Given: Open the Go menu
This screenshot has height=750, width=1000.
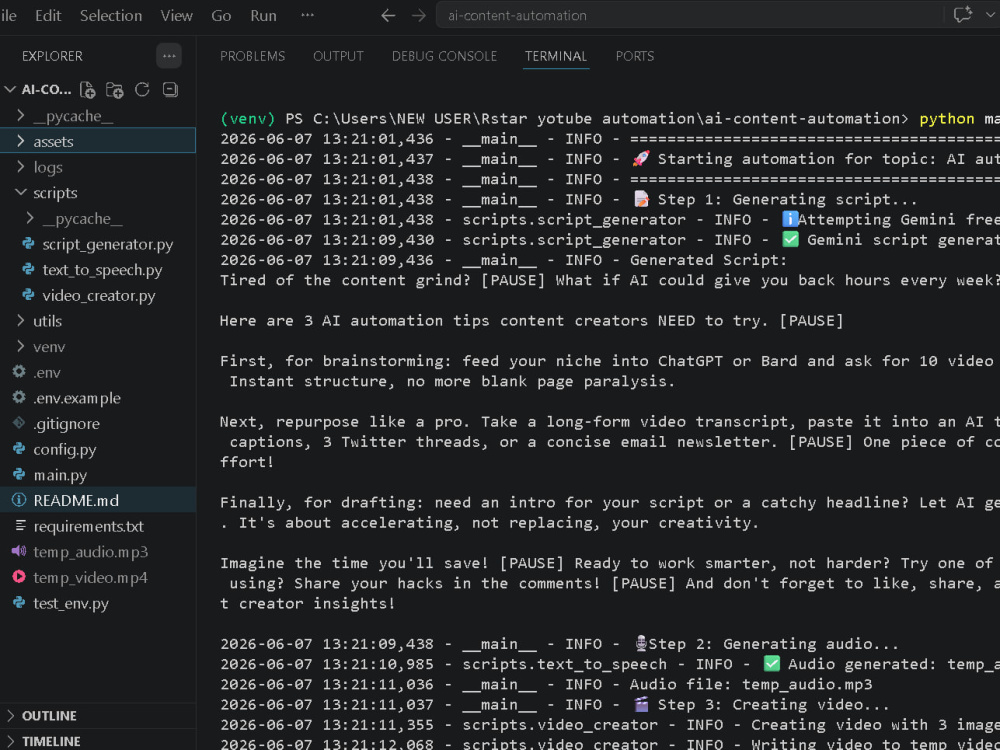Looking at the screenshot, I should [x=221, y=16].
